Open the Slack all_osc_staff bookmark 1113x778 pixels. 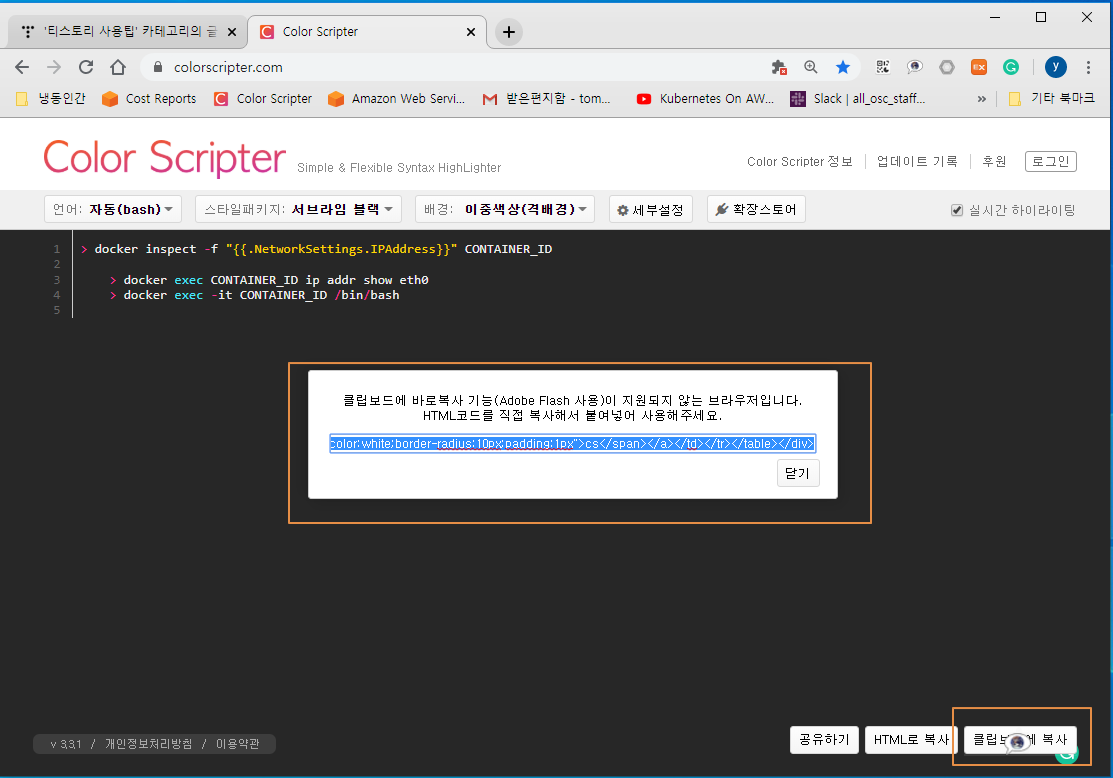[x=857, y=99]
